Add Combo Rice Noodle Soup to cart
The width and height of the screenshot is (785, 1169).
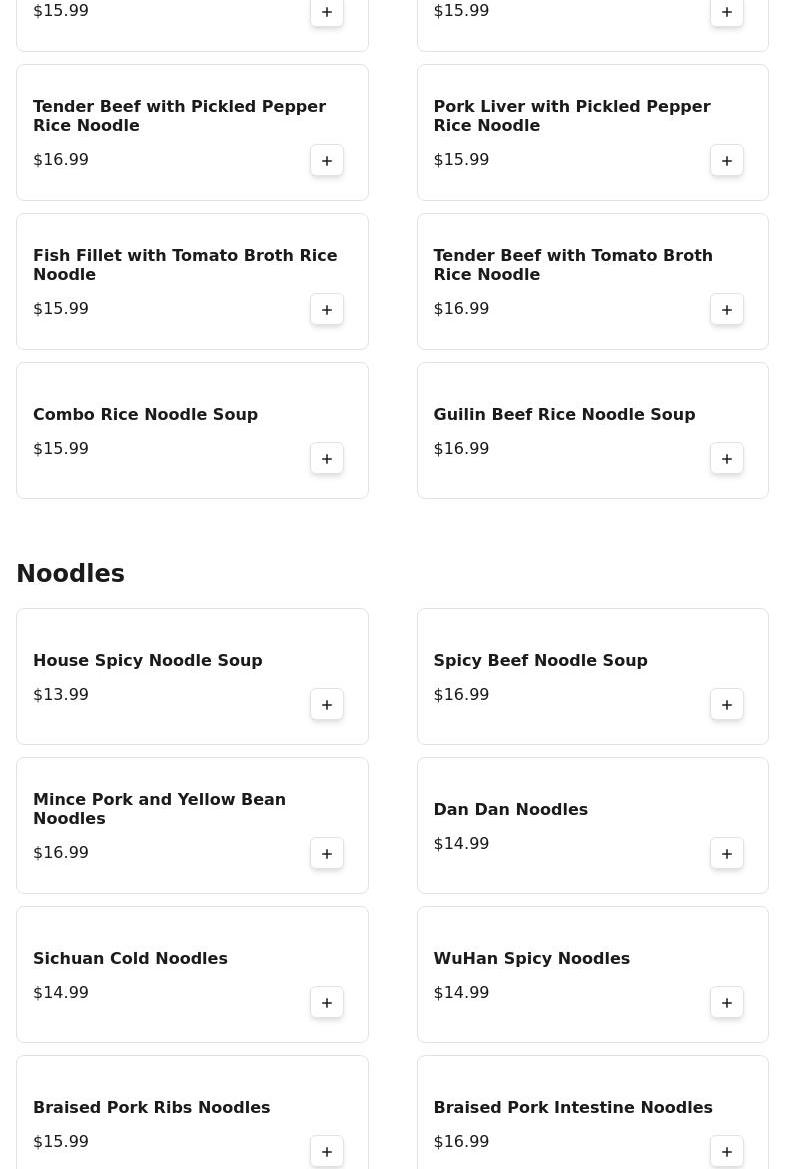click(x=327, y=459)
